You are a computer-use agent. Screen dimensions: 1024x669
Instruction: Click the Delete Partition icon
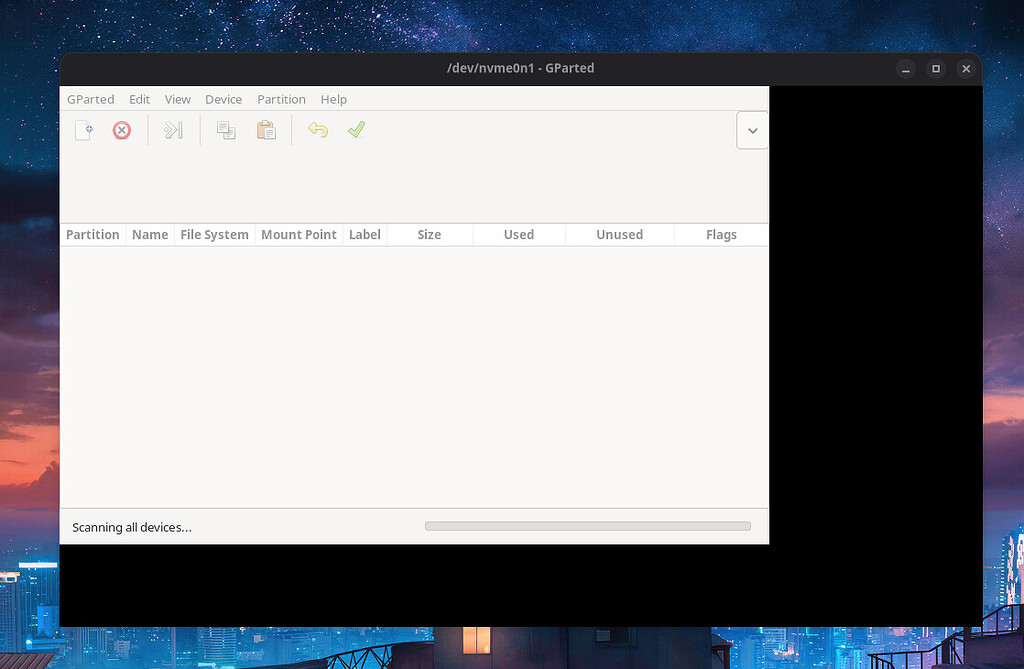click(121, 130)
